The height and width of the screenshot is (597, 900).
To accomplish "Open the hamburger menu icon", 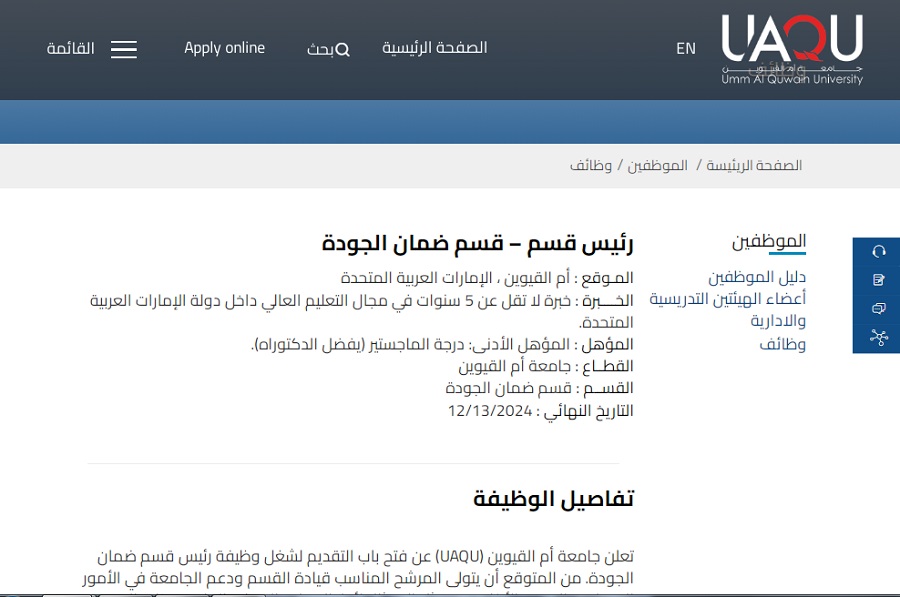I will click(x=124, y=50).
